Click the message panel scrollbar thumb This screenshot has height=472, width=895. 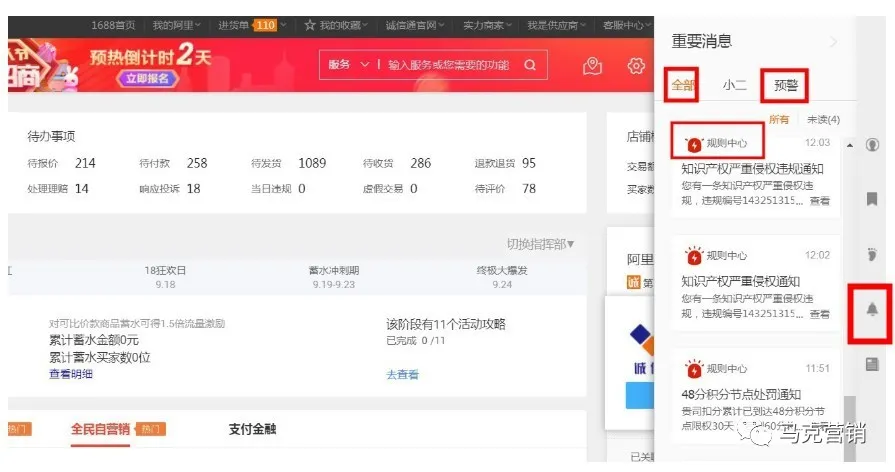coord(850,429)
